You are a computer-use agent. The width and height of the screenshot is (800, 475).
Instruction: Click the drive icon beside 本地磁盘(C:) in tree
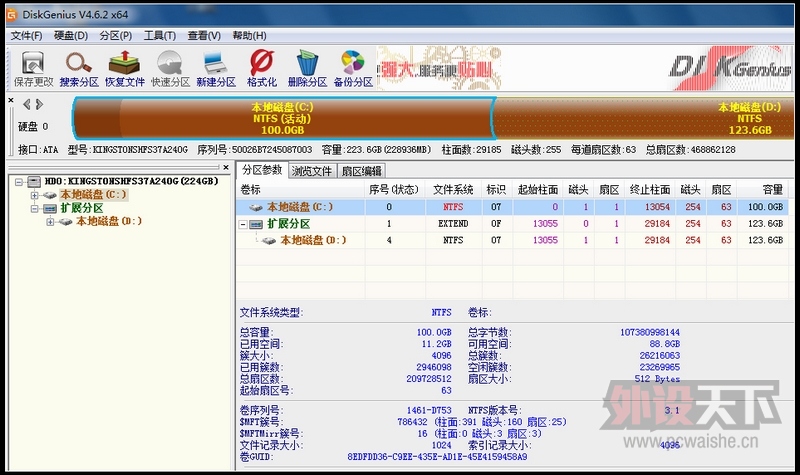pyautogui.click(x=49, y=195)
